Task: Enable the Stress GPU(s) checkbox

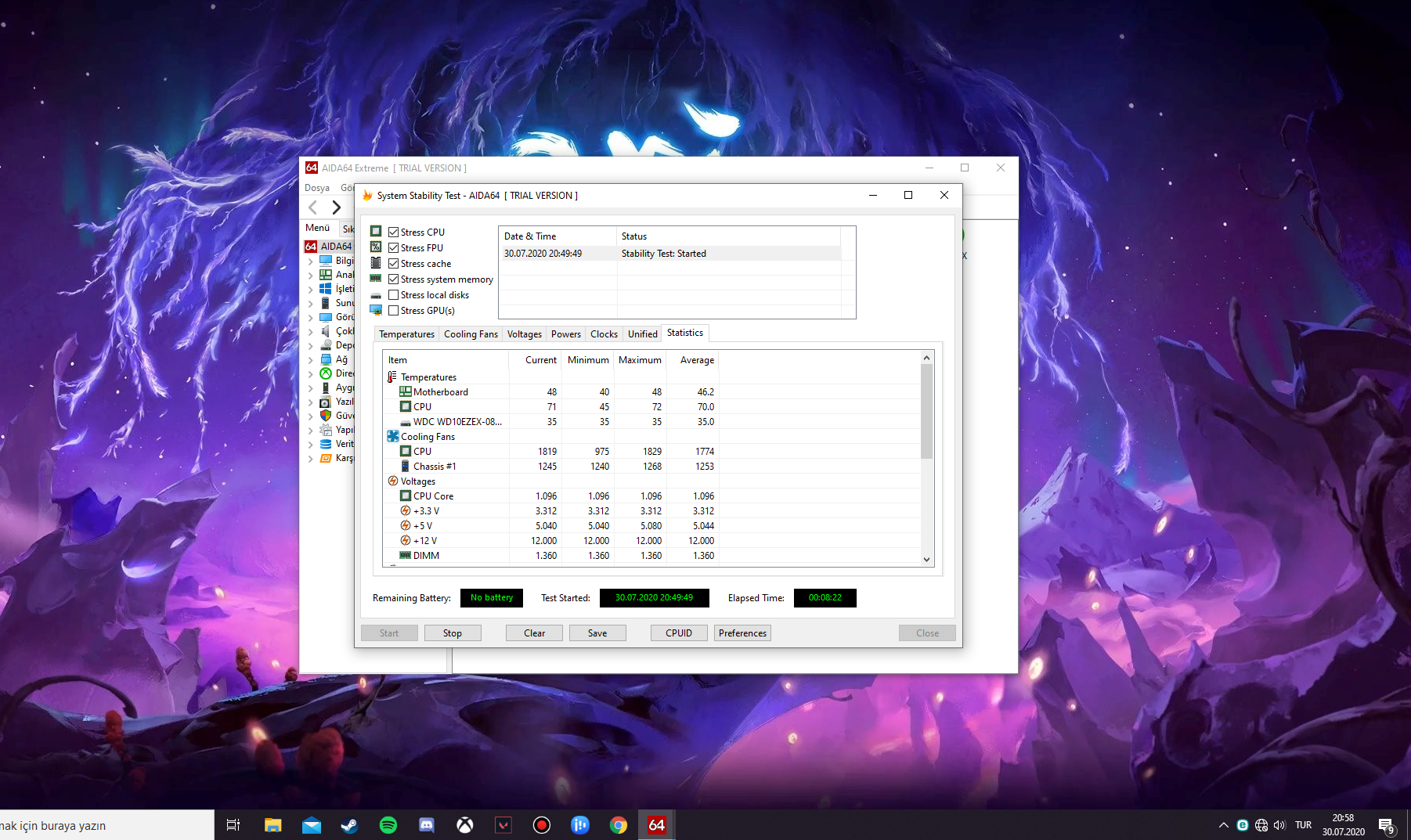Action: (x=394, y=311)
